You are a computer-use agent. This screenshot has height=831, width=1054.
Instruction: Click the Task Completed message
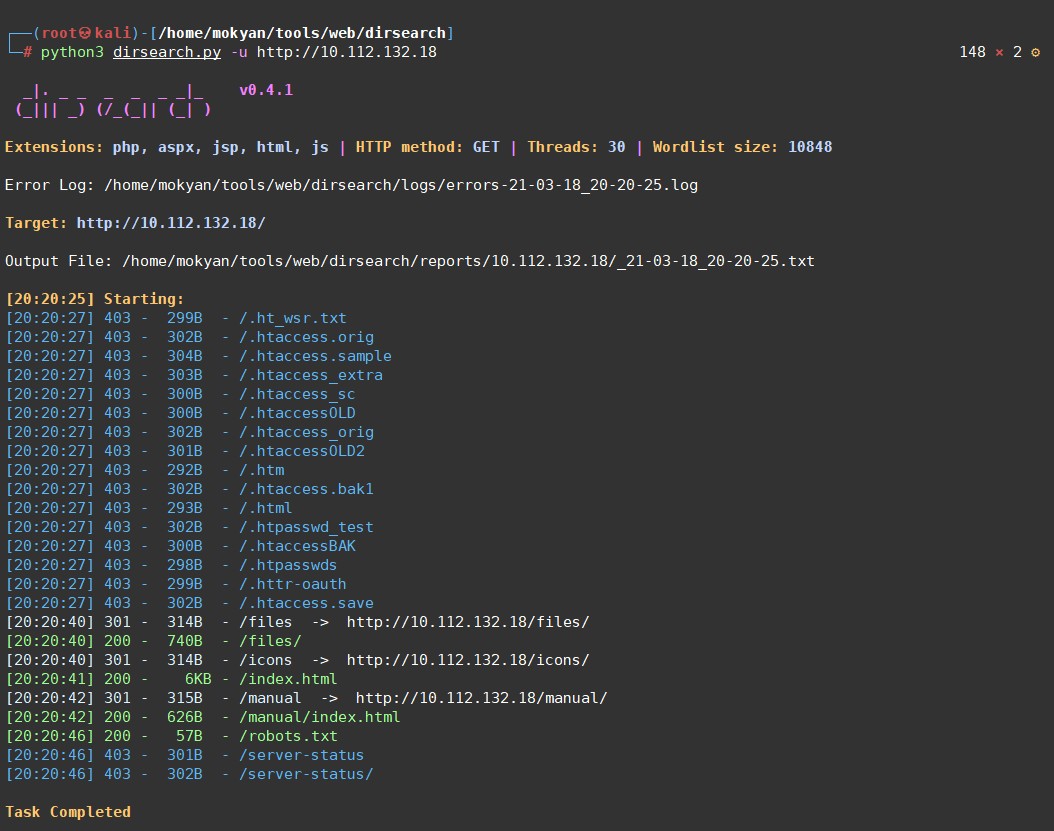(68, 812)
